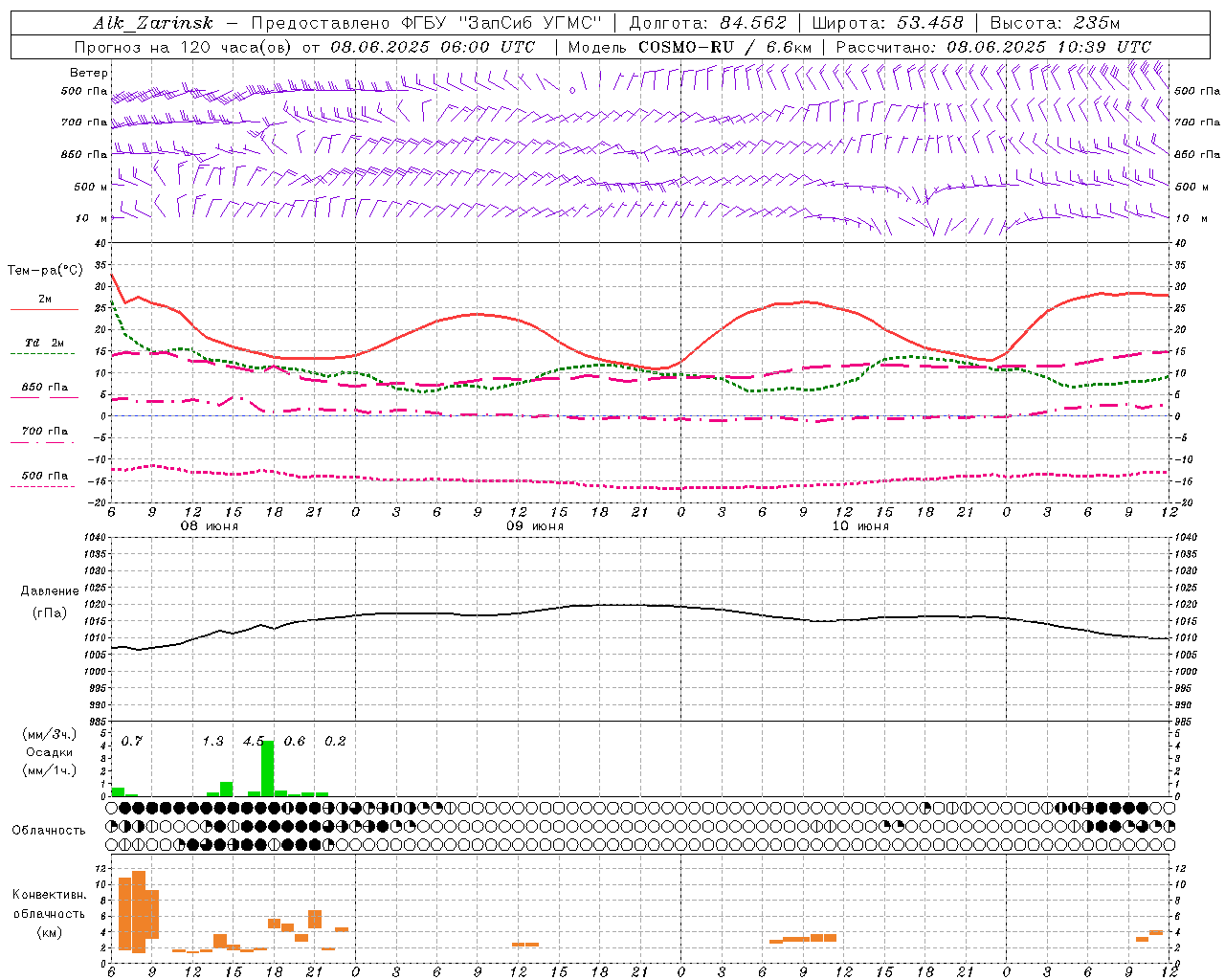
Task: Click the 'Конвективн.' convective cloud label
Action: (x=50, y=895)
